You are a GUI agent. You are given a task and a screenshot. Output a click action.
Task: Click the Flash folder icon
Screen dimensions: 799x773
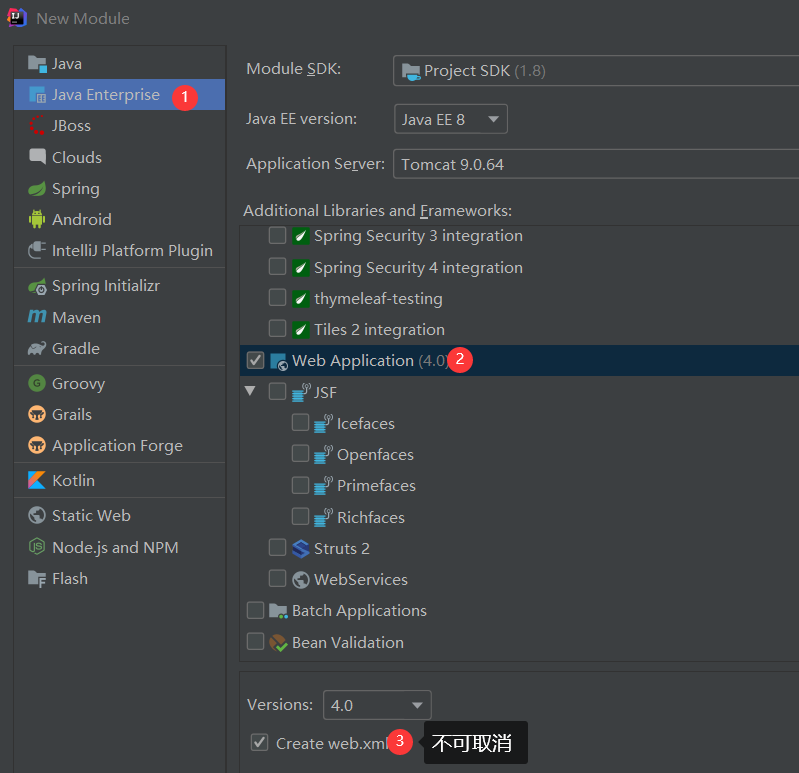[x=37, y=579]
